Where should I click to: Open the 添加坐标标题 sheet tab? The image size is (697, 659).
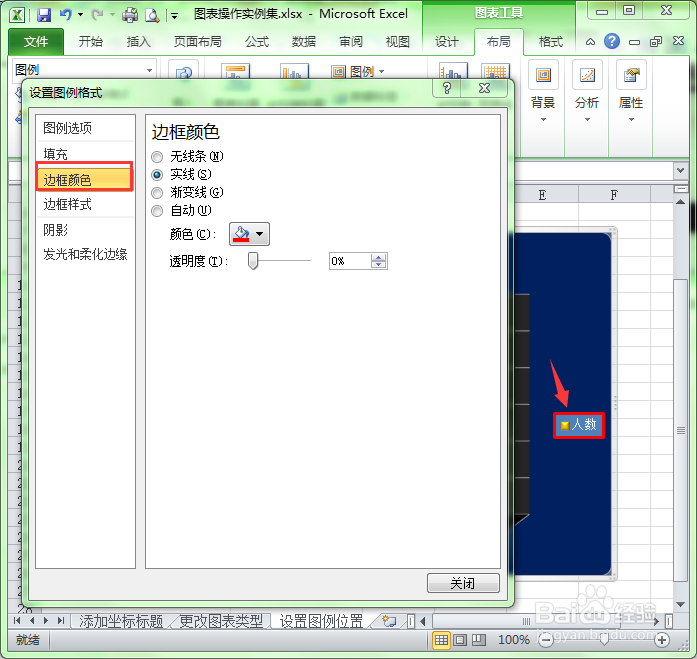tap(121, 621)
